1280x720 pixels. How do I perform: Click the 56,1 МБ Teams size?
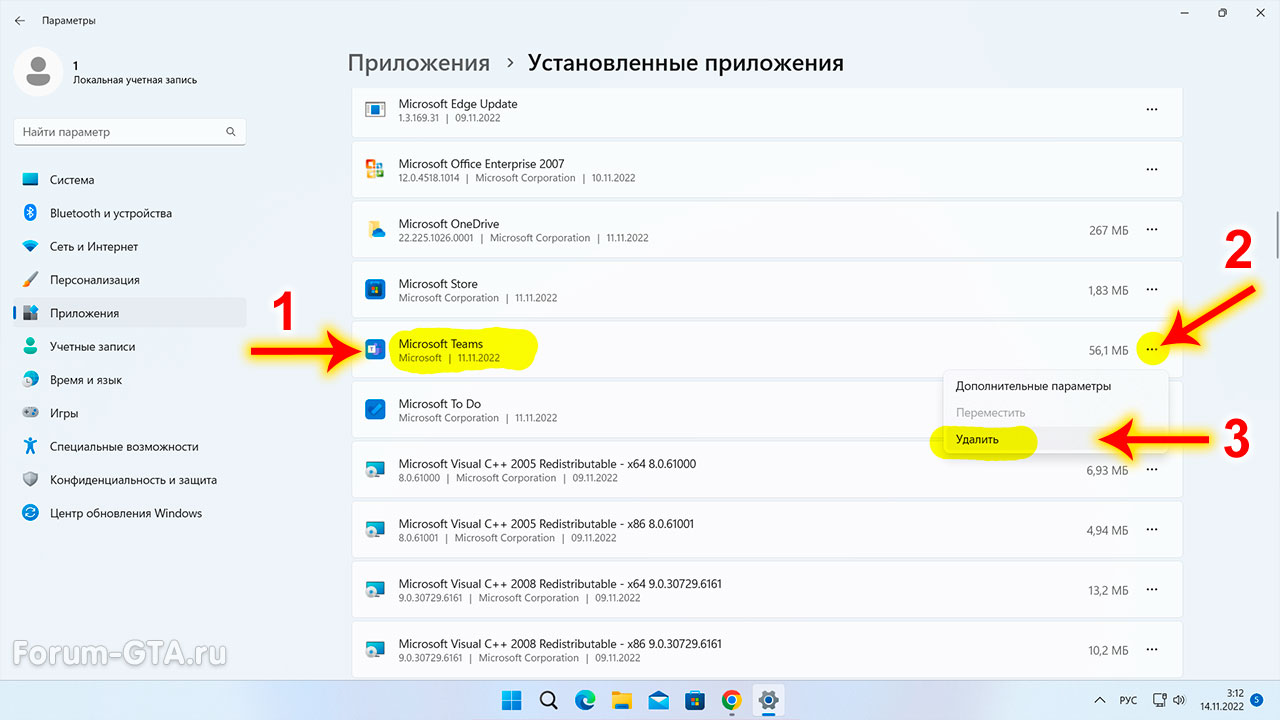click(1108, 351)
